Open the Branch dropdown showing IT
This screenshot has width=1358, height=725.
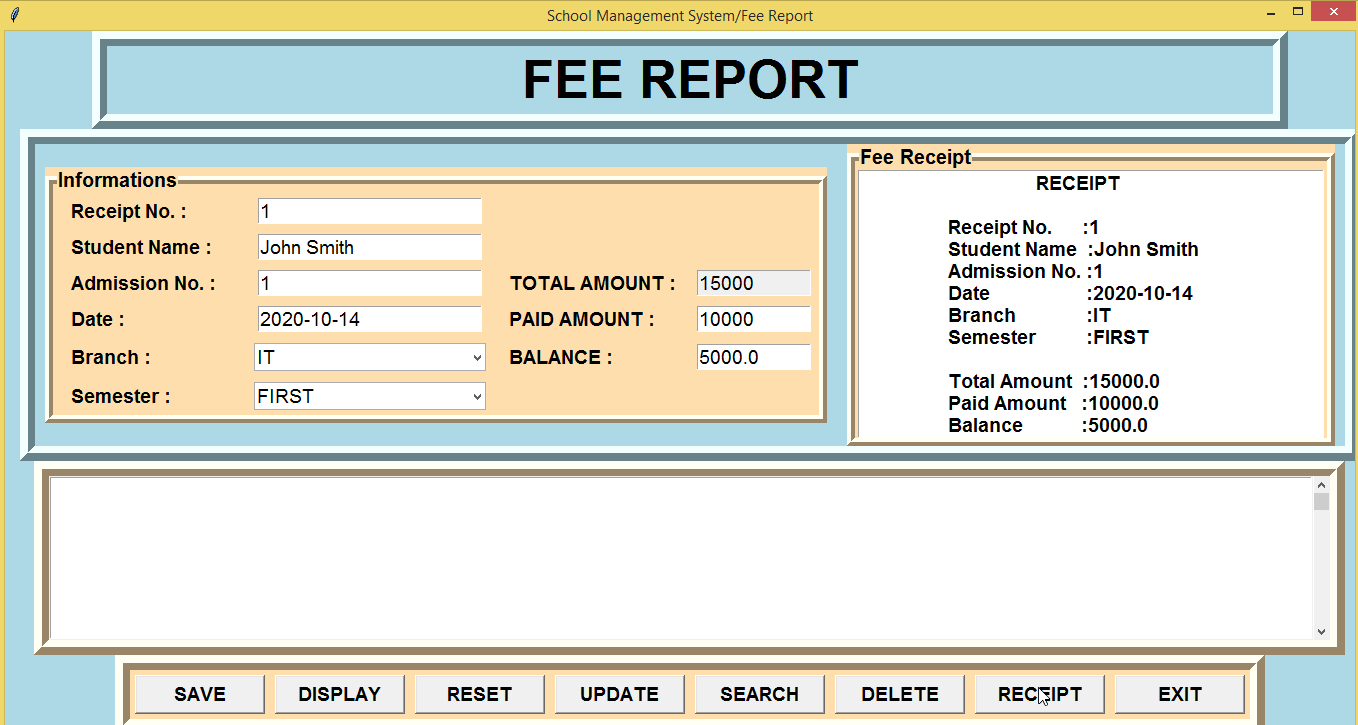pos(370,357)
